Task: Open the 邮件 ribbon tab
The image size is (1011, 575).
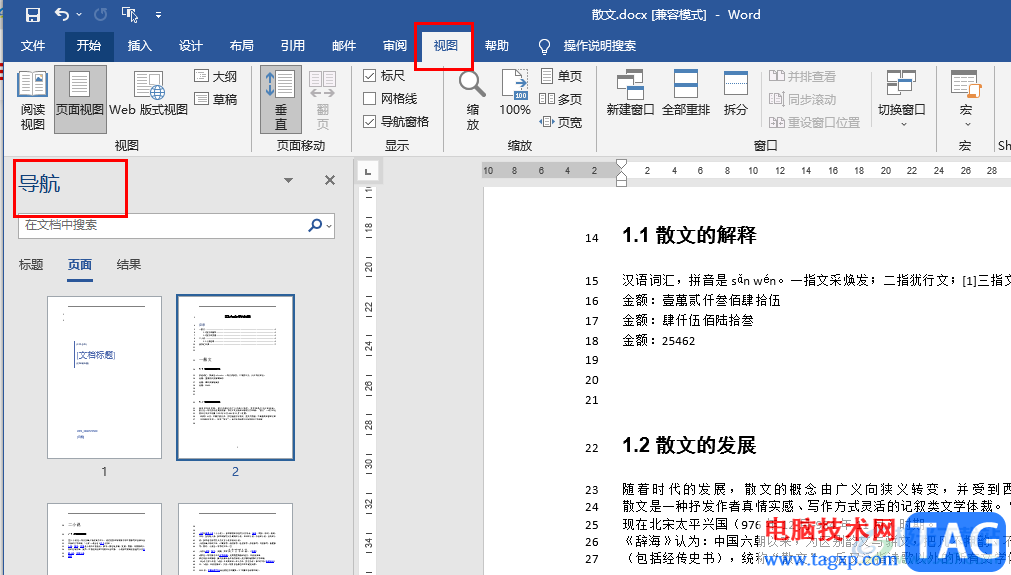Action: (x=344, y=46)
